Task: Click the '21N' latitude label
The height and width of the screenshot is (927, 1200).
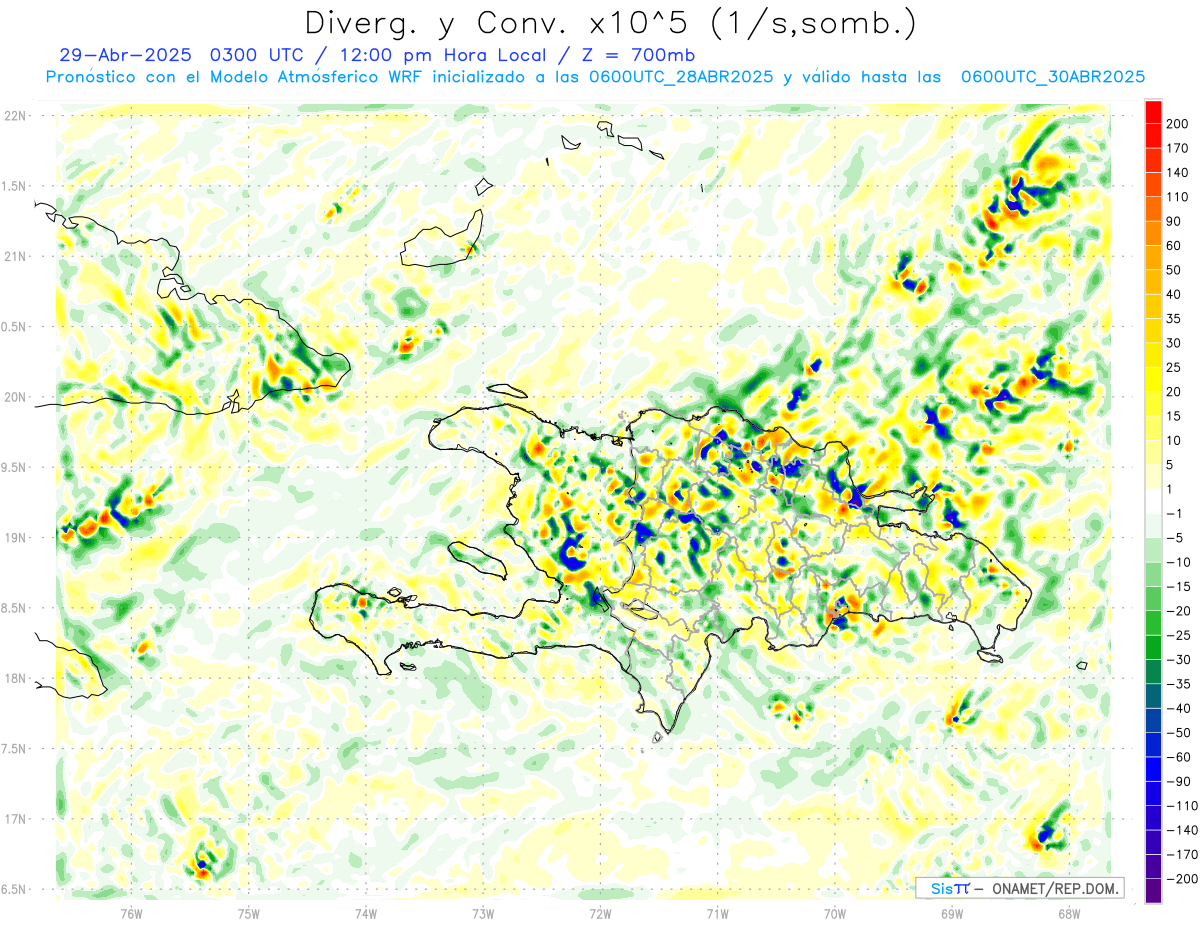Action: [14, 256]
